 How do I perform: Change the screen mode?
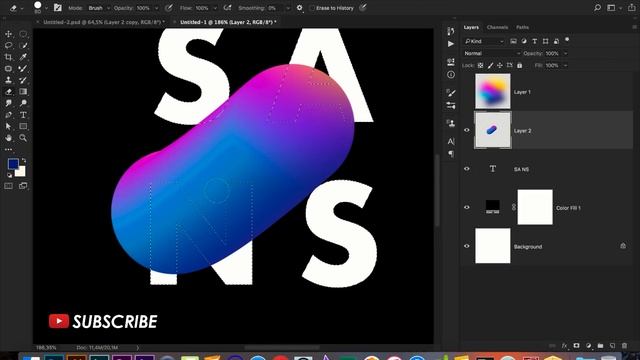(x=23, y=186)
